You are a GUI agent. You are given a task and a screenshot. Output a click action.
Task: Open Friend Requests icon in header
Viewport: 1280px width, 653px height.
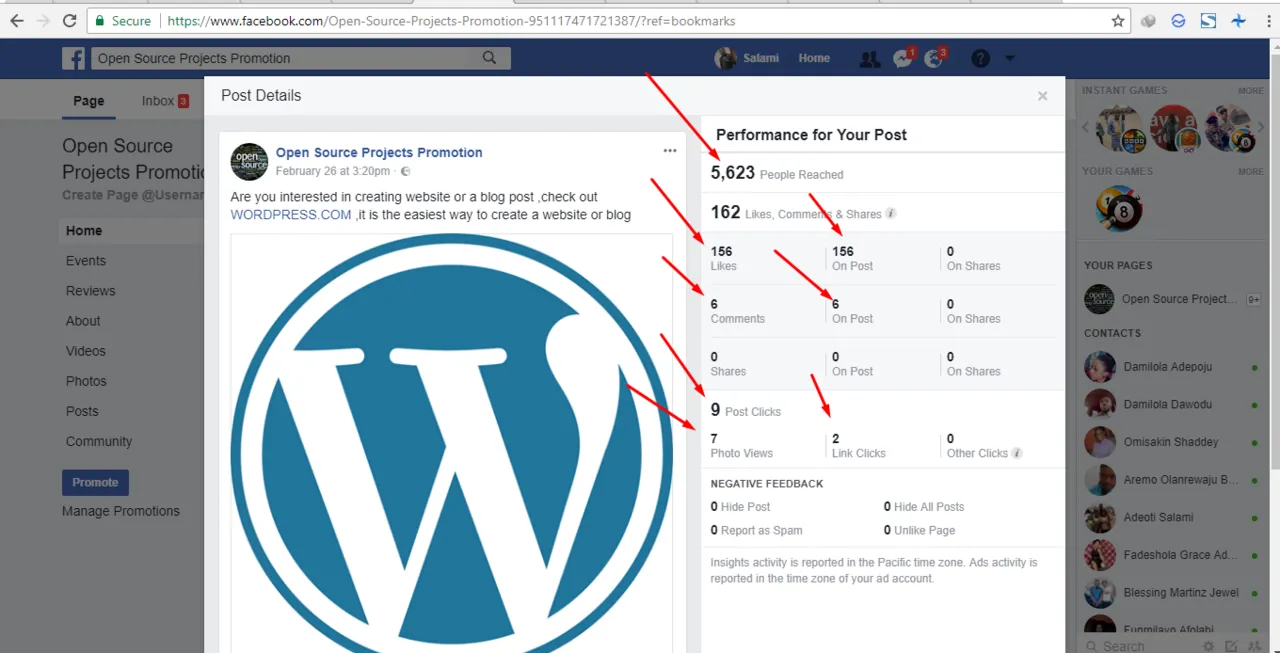coord(870,59)
